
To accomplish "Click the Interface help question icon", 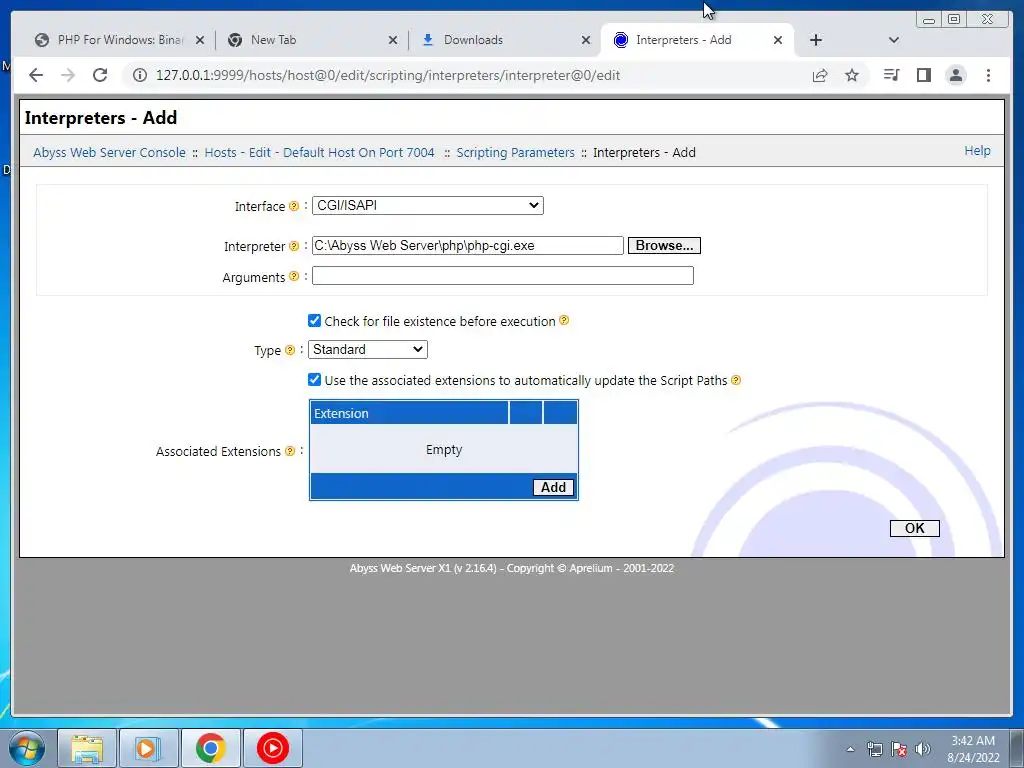I will click(x=294, y=206).
